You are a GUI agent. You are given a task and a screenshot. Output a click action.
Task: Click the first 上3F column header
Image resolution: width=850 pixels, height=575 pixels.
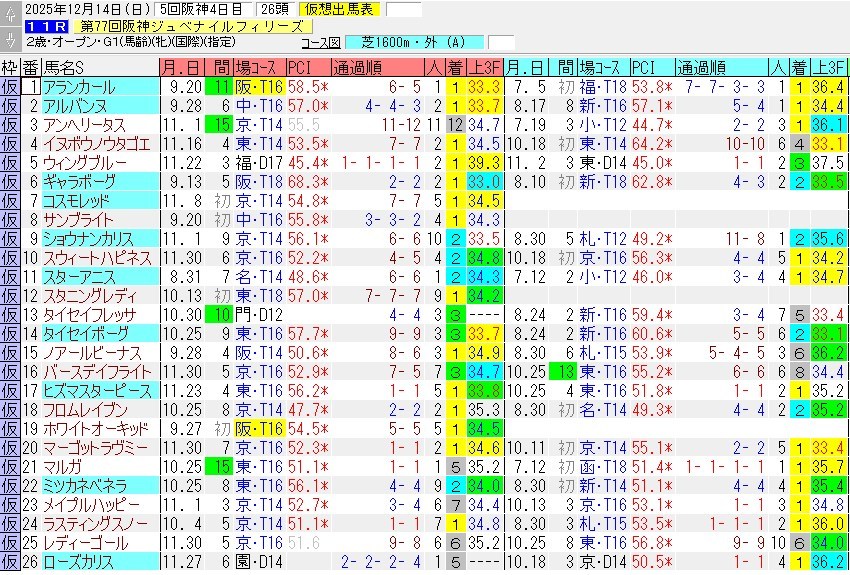484,68
